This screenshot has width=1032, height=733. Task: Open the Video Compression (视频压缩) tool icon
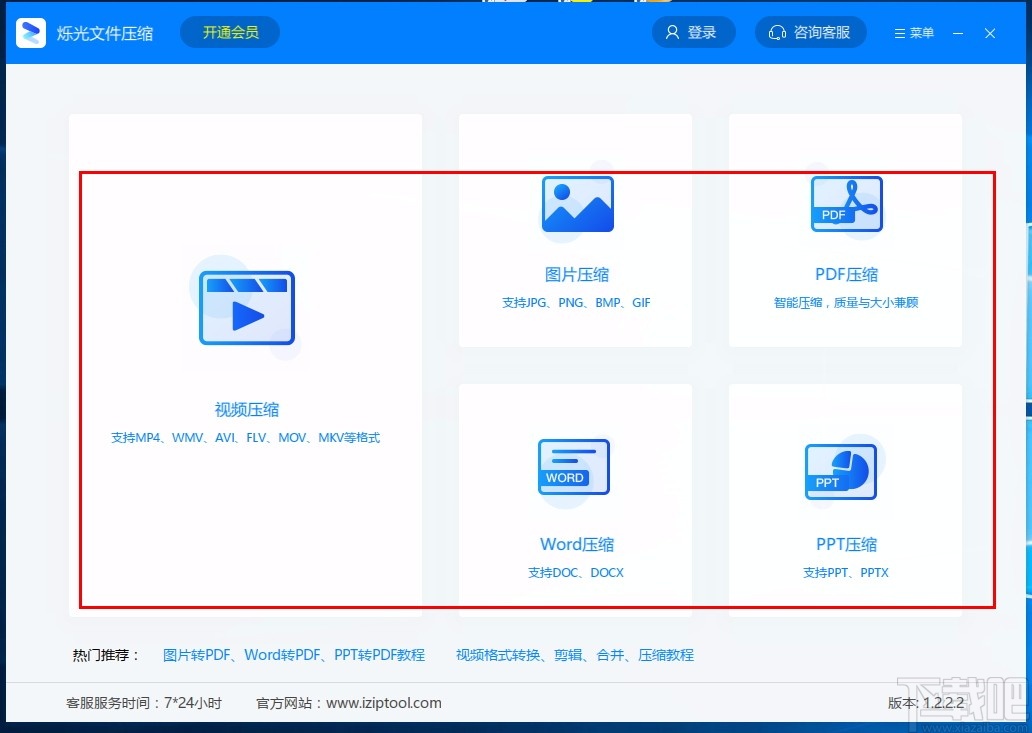247,307
